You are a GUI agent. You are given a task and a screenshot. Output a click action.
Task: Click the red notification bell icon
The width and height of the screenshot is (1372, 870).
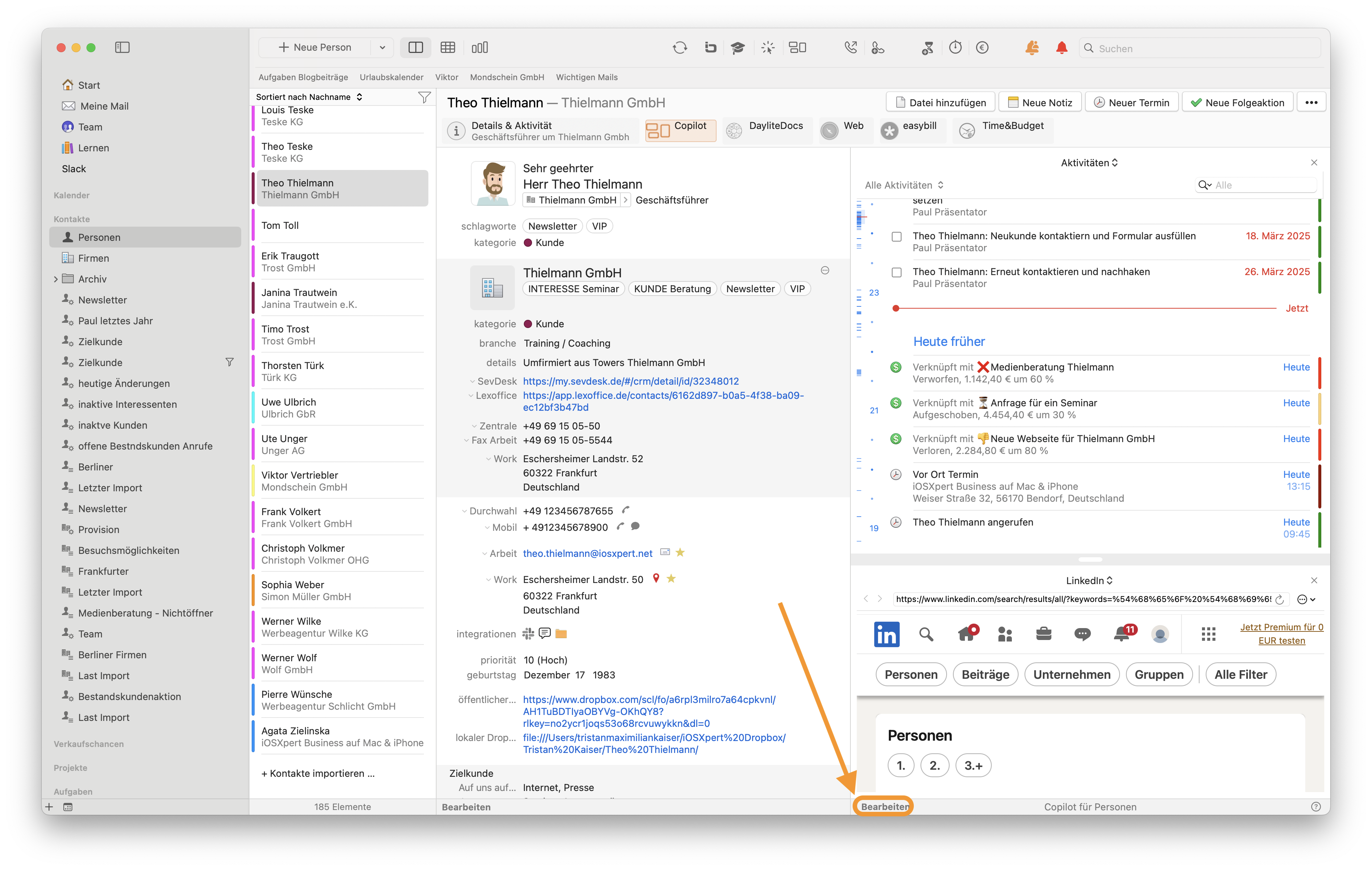point(1061,48)
